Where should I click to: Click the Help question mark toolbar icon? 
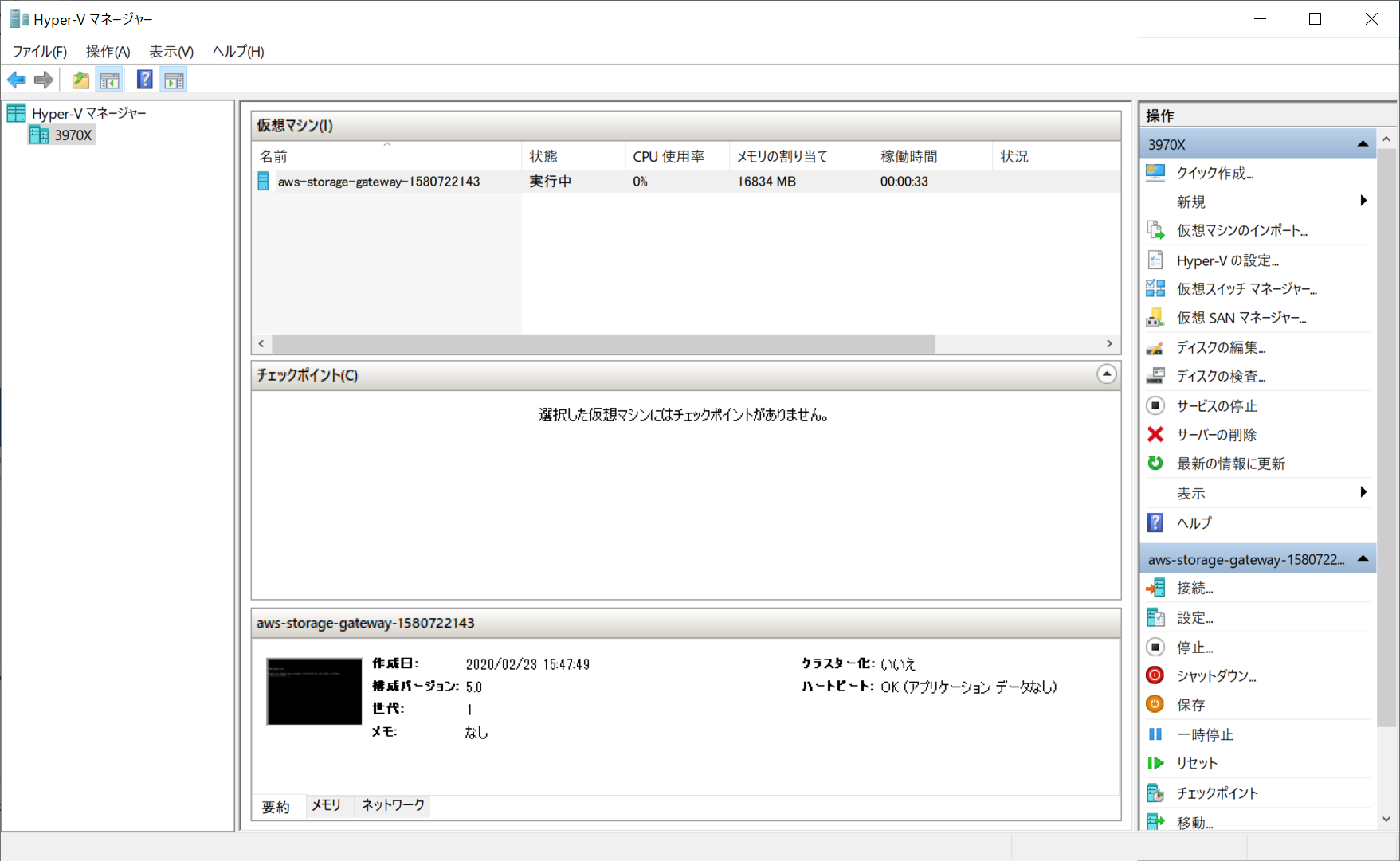coord(144,80)
